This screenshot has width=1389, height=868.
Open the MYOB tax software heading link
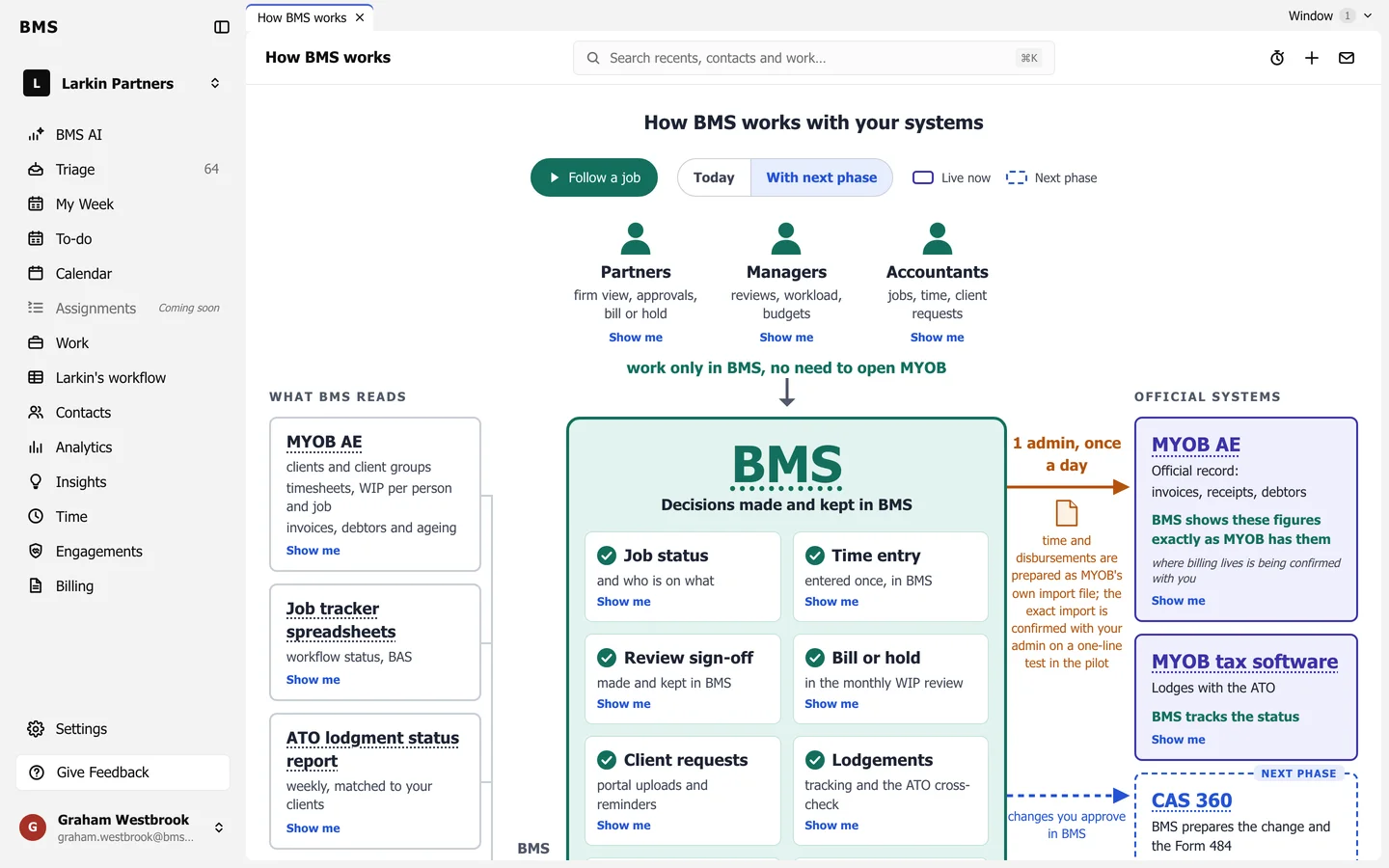1244,662
